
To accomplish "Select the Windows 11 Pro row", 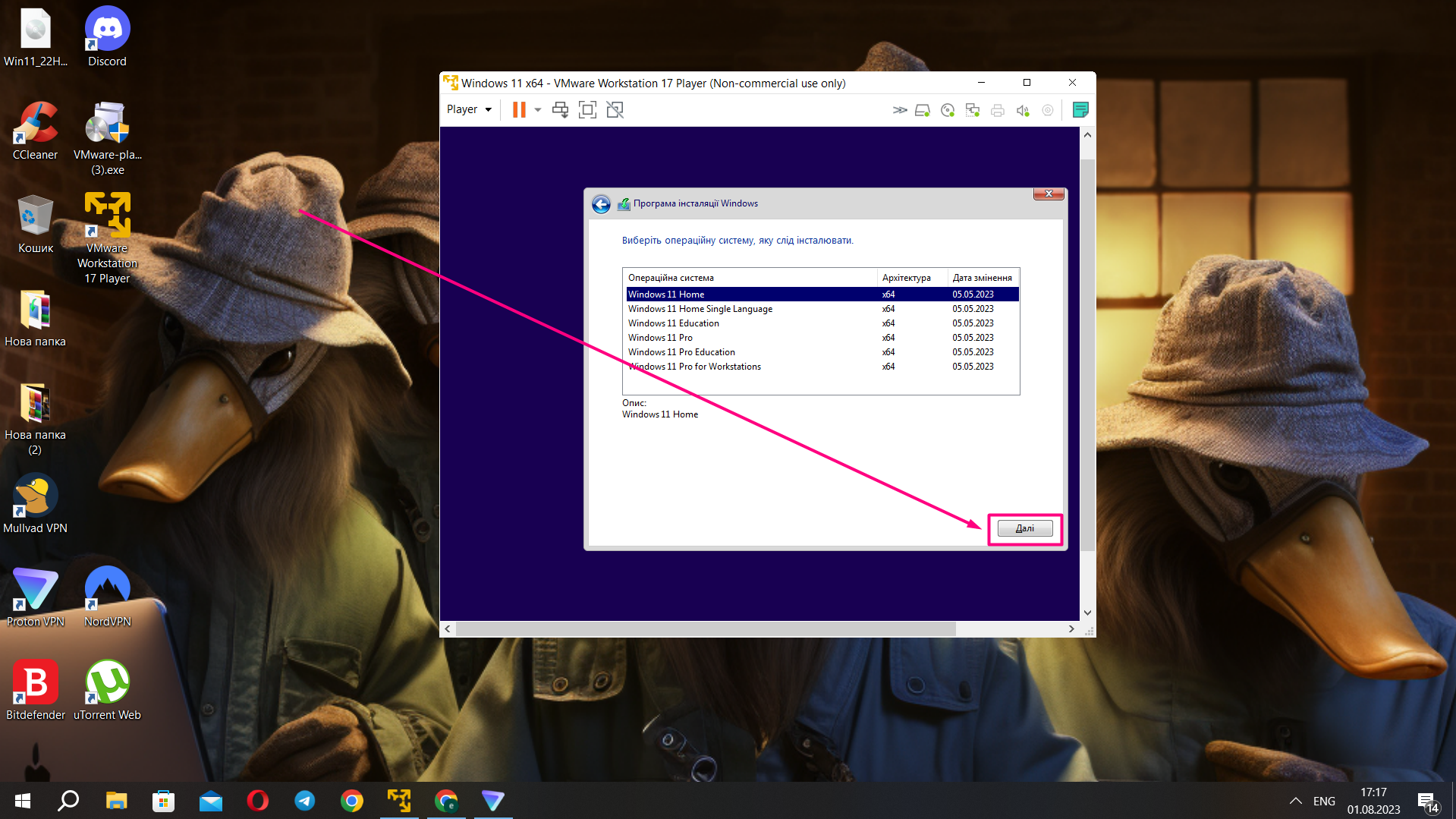I will tap(822, 338).
